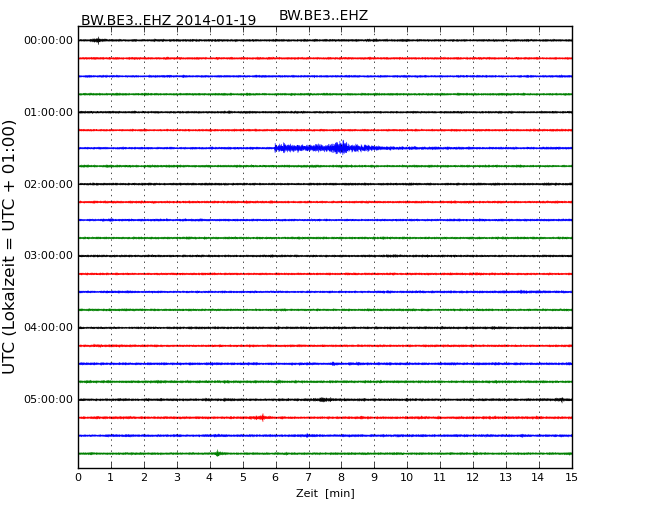Select the x-axis tick label 3
Image resolution: width=650 pixels, height=520 pixels.
(177, 477)
